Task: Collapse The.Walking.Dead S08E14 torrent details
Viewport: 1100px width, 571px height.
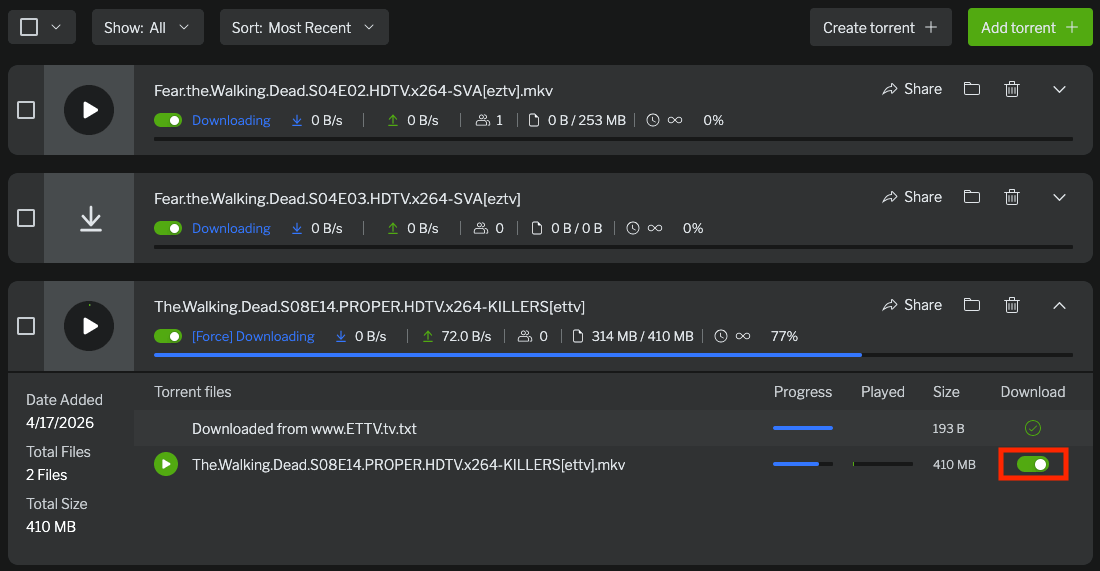Action: pos(1060,305)
